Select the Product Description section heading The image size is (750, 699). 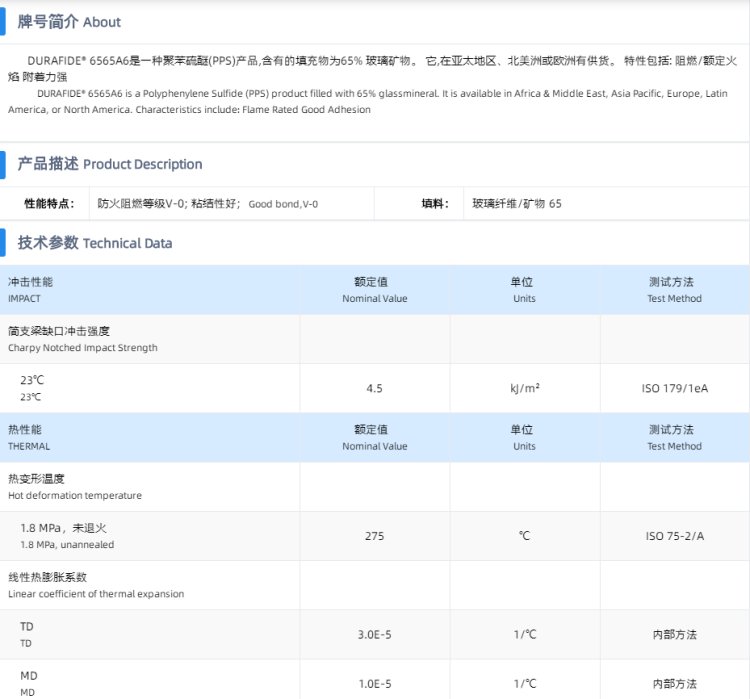[x=110, y=164]
